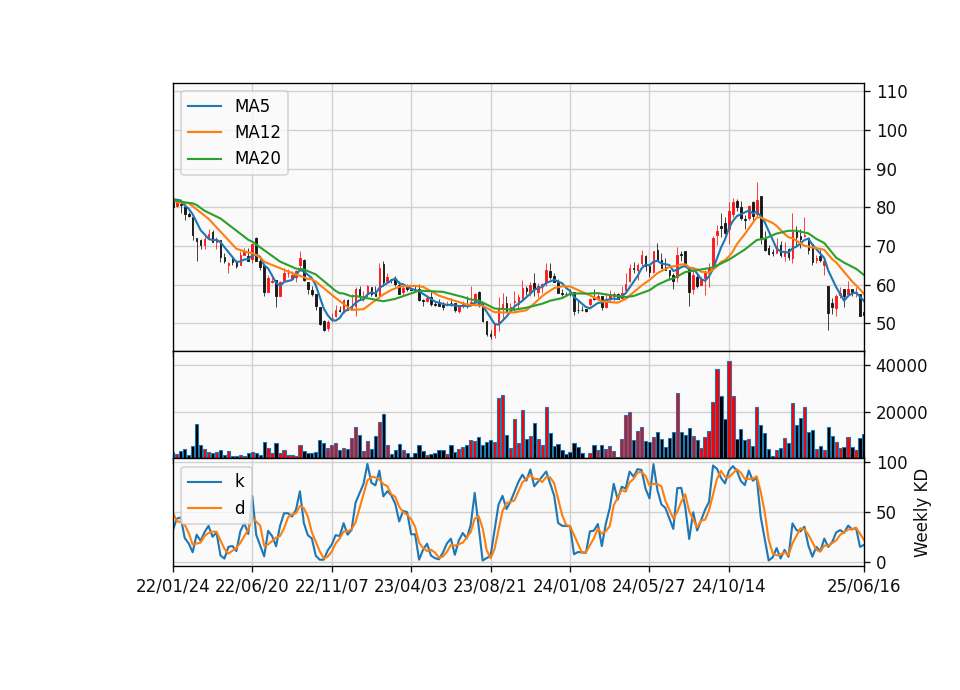
Task: Click the 24/01/08 date tick label
Action: pos(569,586)
